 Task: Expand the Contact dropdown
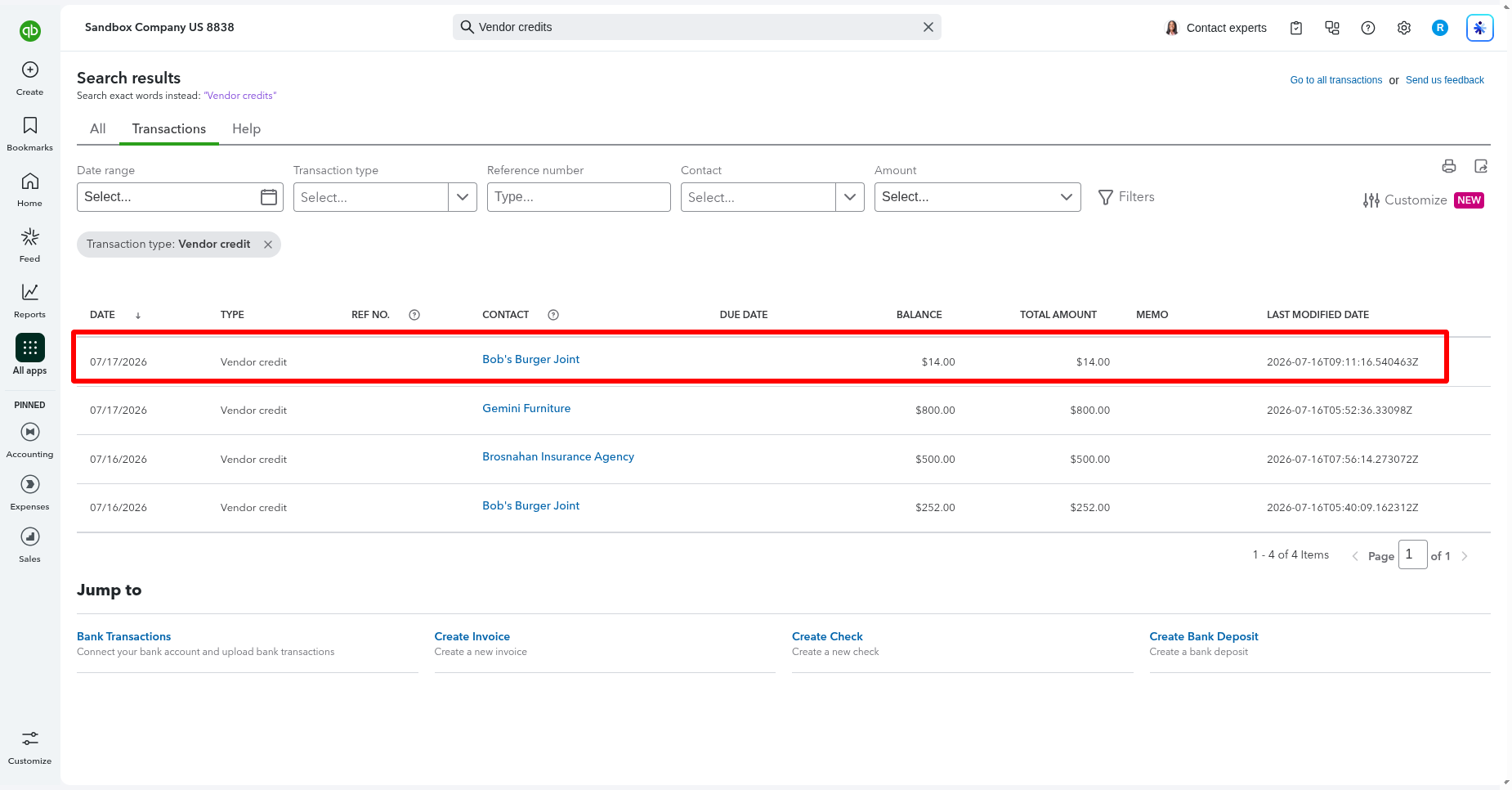click(850, 197)
